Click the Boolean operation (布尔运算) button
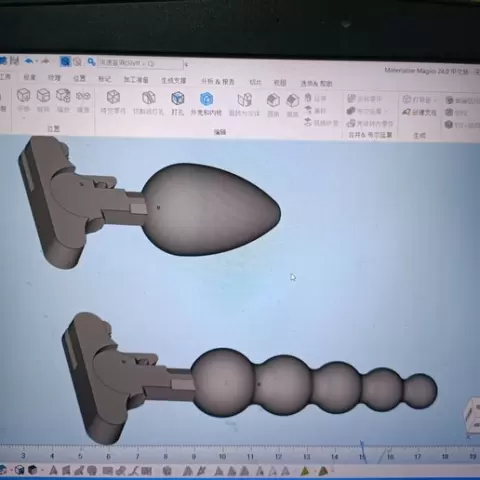 tap(368, 111)
